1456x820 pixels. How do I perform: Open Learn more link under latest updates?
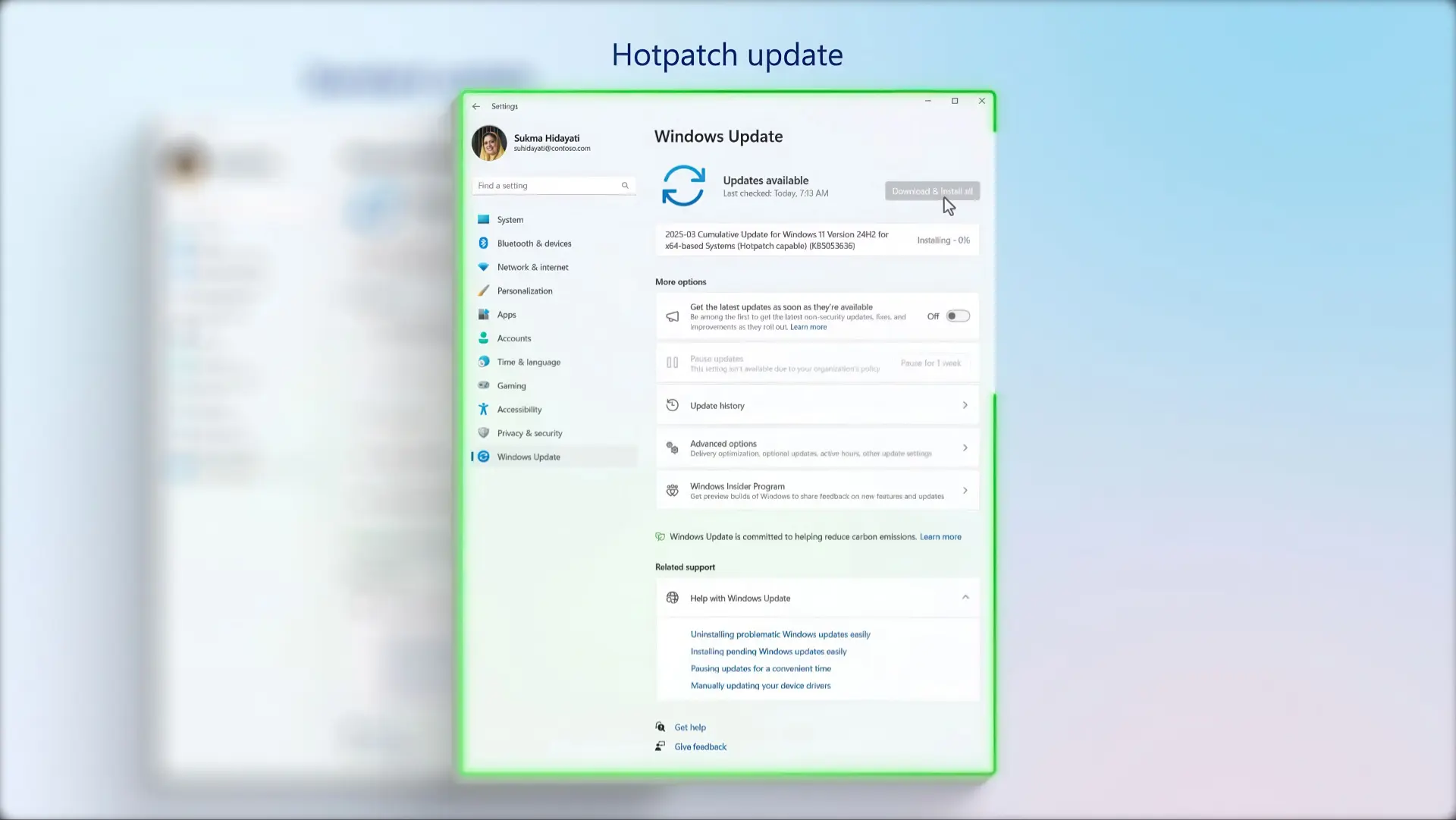[808, 328]
